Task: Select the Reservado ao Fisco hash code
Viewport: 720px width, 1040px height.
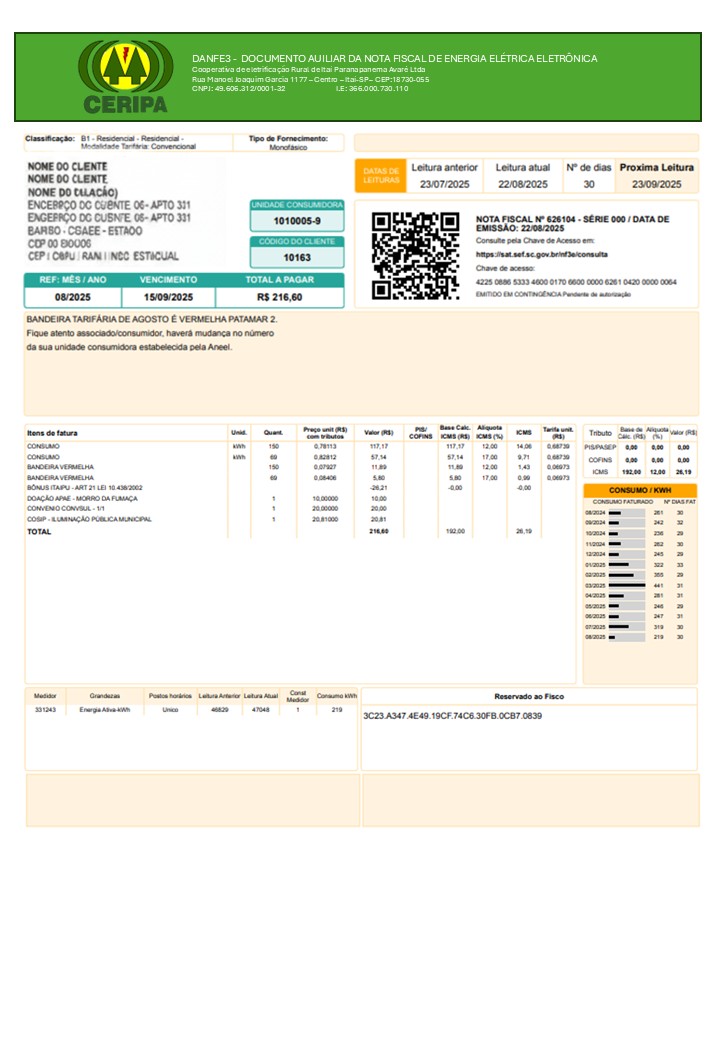Action: point(452,716)
